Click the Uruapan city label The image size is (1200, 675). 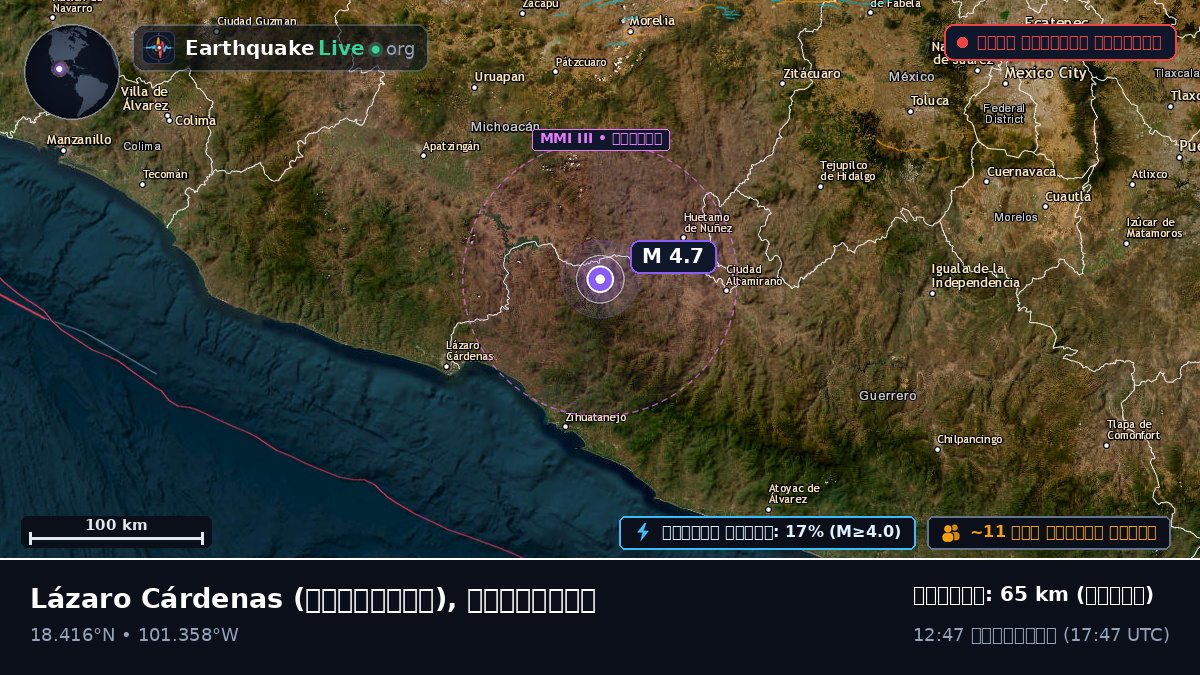499,77
